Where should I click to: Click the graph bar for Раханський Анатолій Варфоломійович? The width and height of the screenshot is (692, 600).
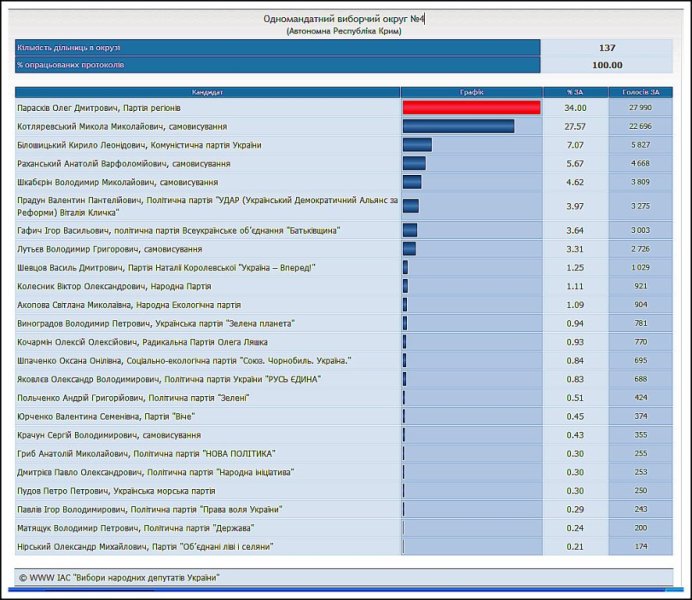click(x=414, y=163)
